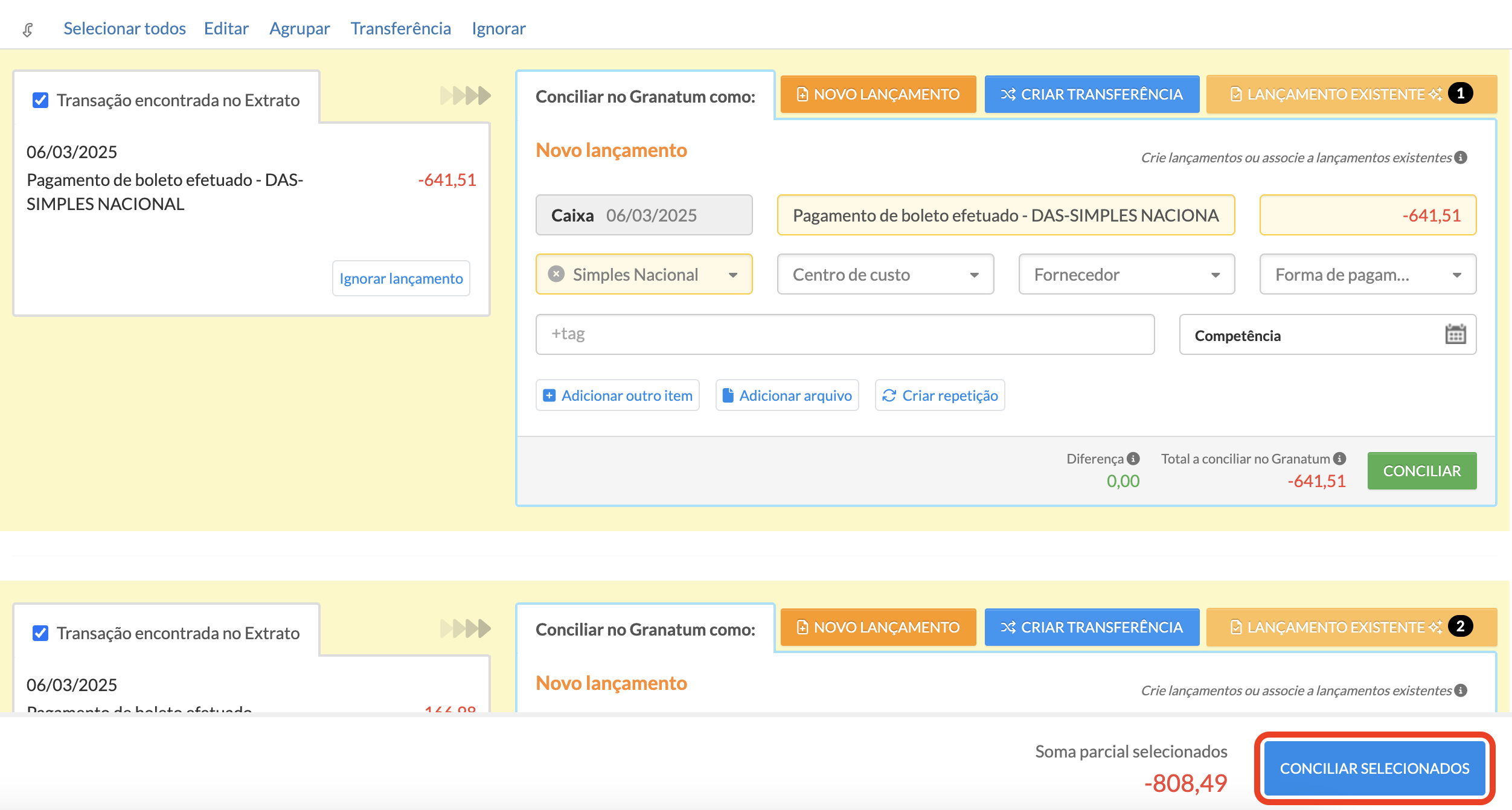Click the badge number 2 on second Lançamento existente
Screen dimensions: 1512x810
(1460, 627)
